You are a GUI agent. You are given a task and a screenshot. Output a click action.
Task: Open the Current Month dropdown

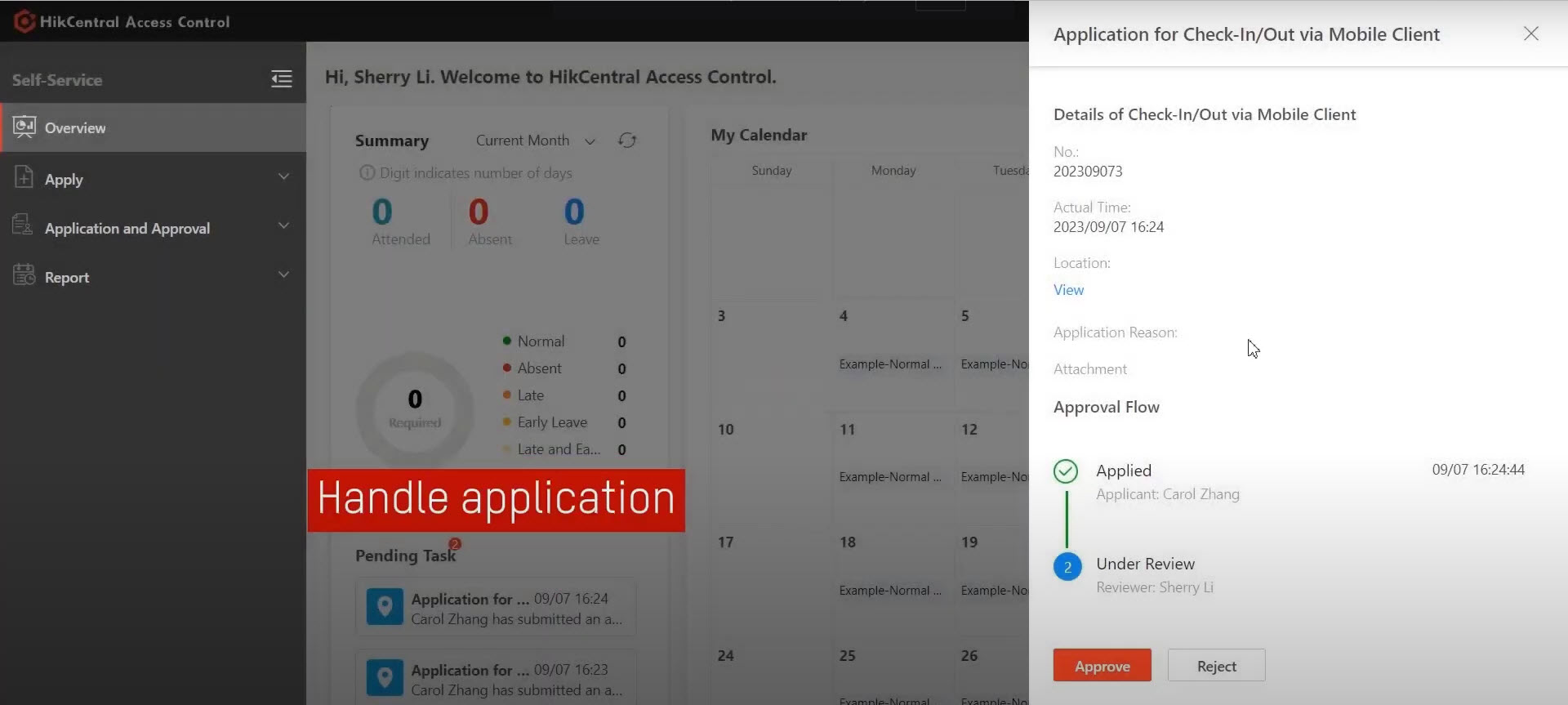point(535,141)
